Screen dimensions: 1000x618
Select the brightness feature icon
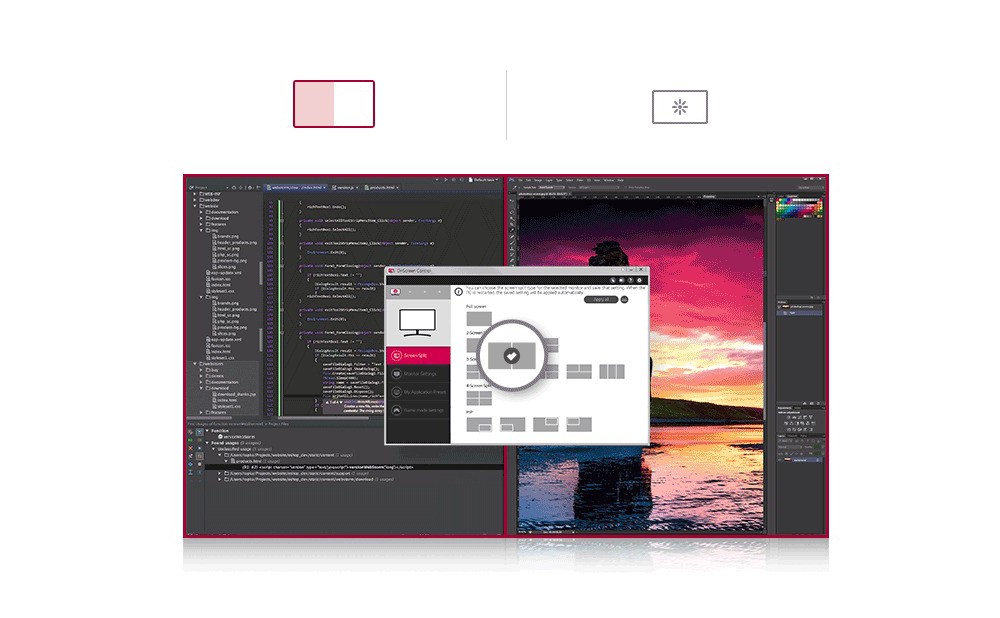(x=679, y=107)
